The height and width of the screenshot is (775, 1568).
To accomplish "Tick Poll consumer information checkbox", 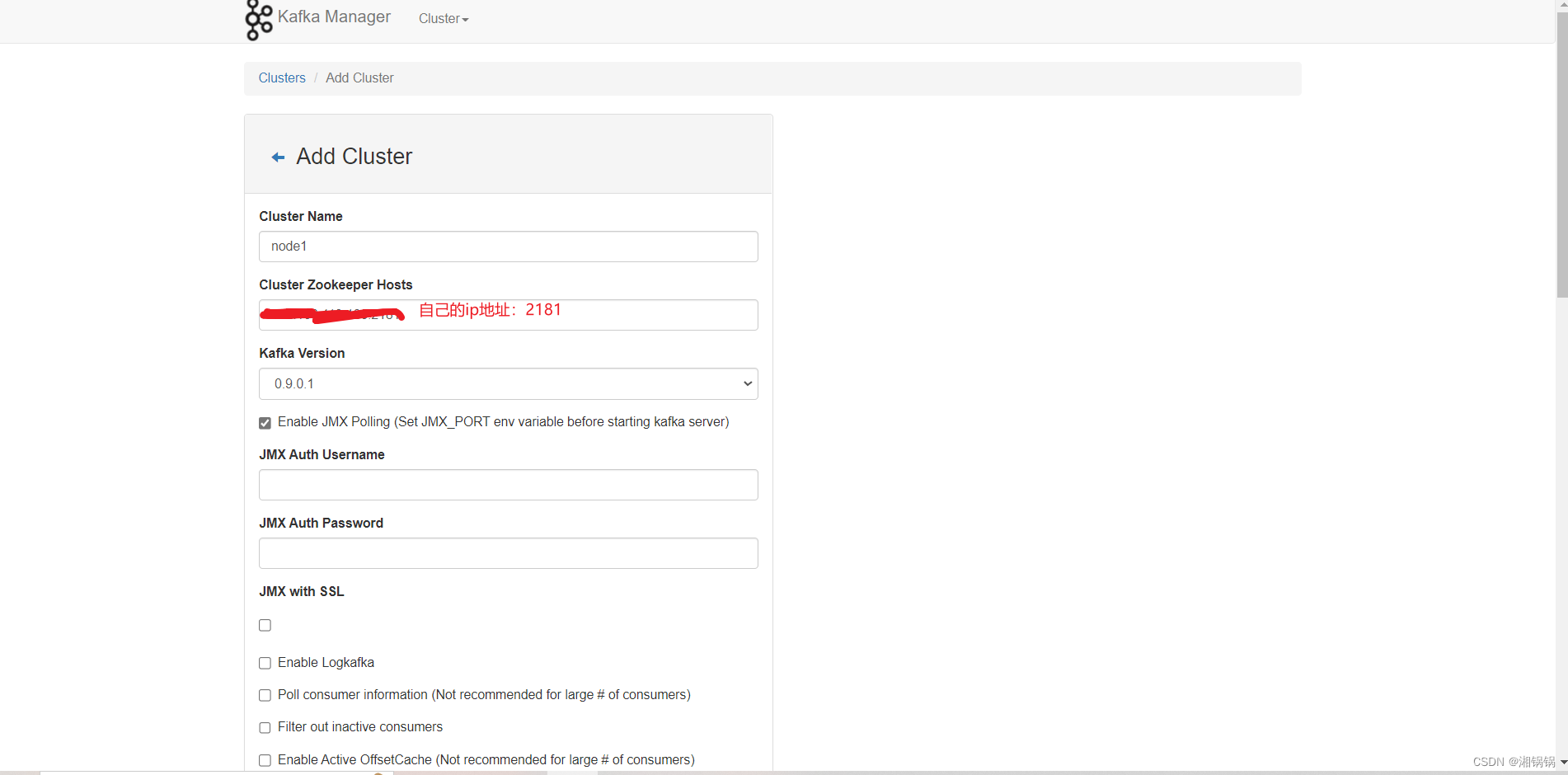I will [265, 695].
